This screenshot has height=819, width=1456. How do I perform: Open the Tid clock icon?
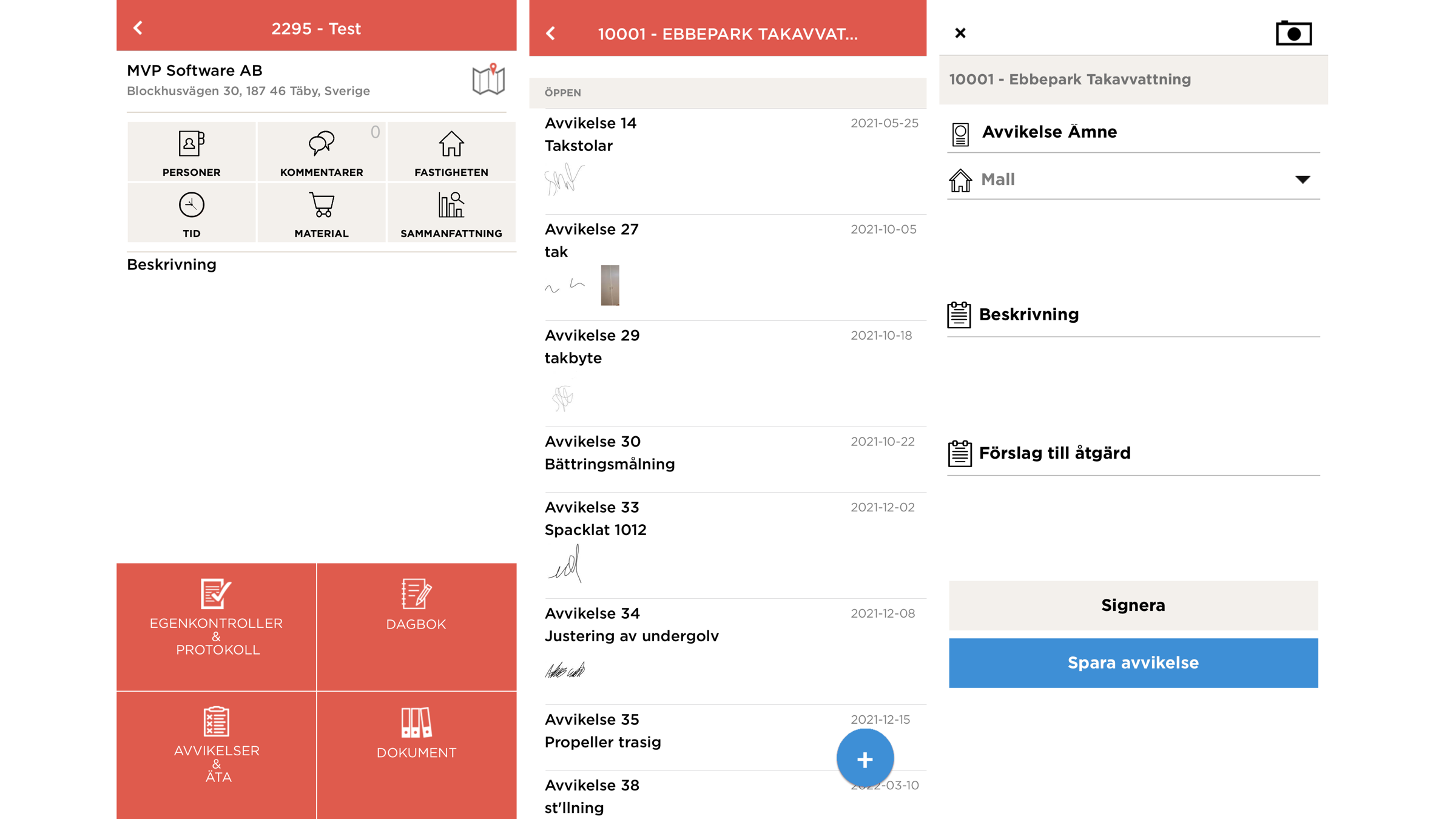191,213
